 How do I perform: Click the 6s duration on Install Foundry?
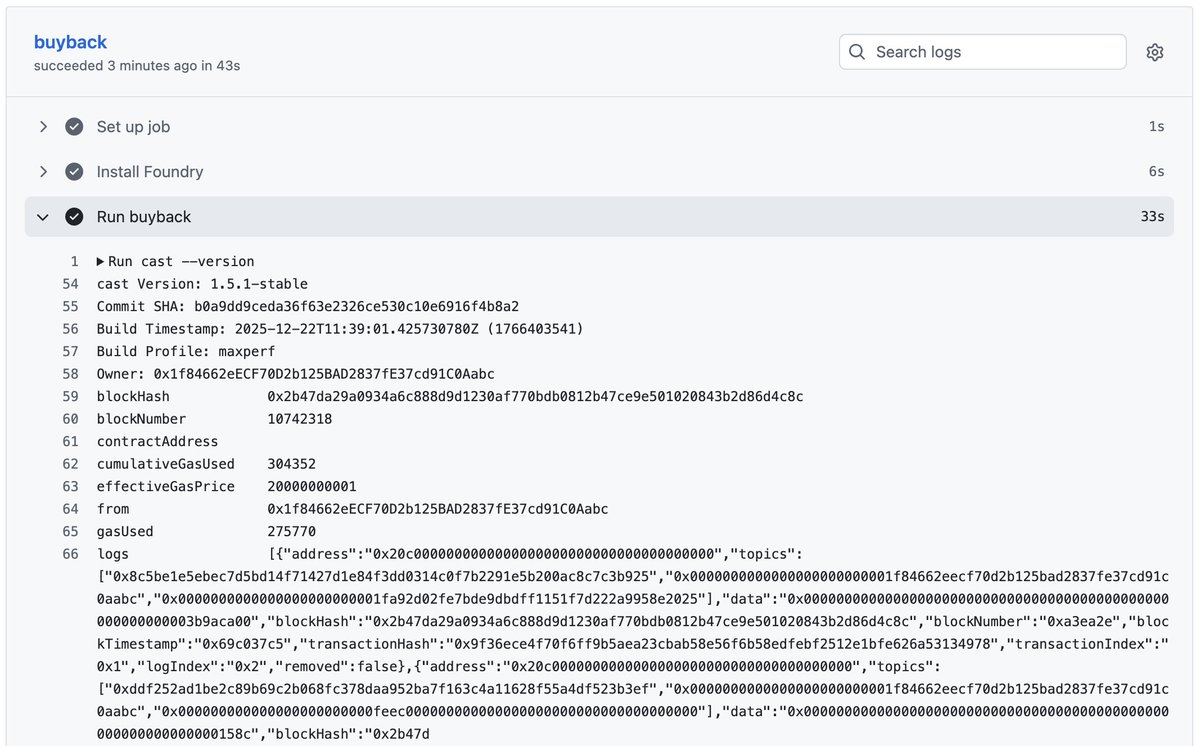click(x=1156, y=172)
